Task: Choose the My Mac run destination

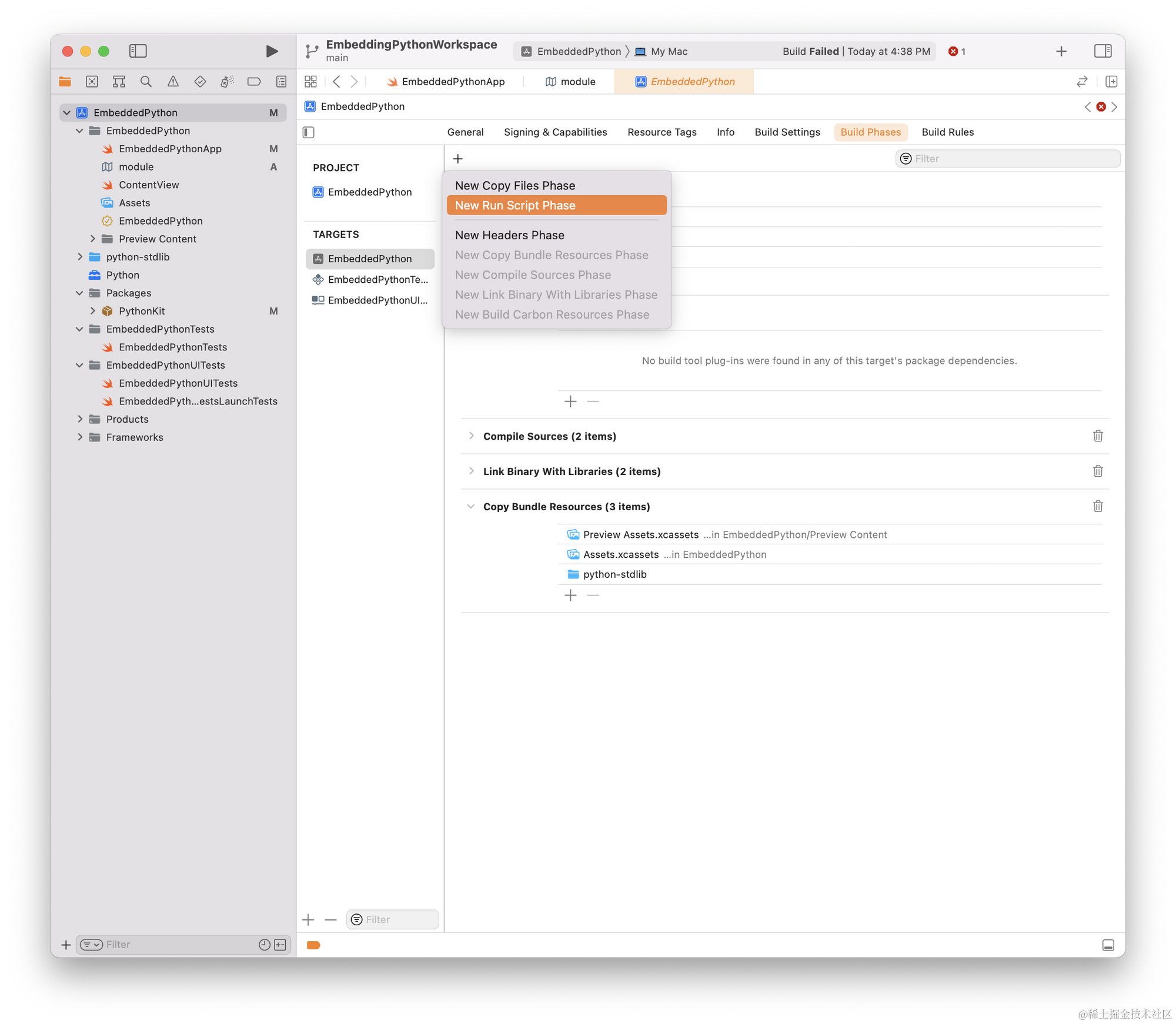Action: 661,52
